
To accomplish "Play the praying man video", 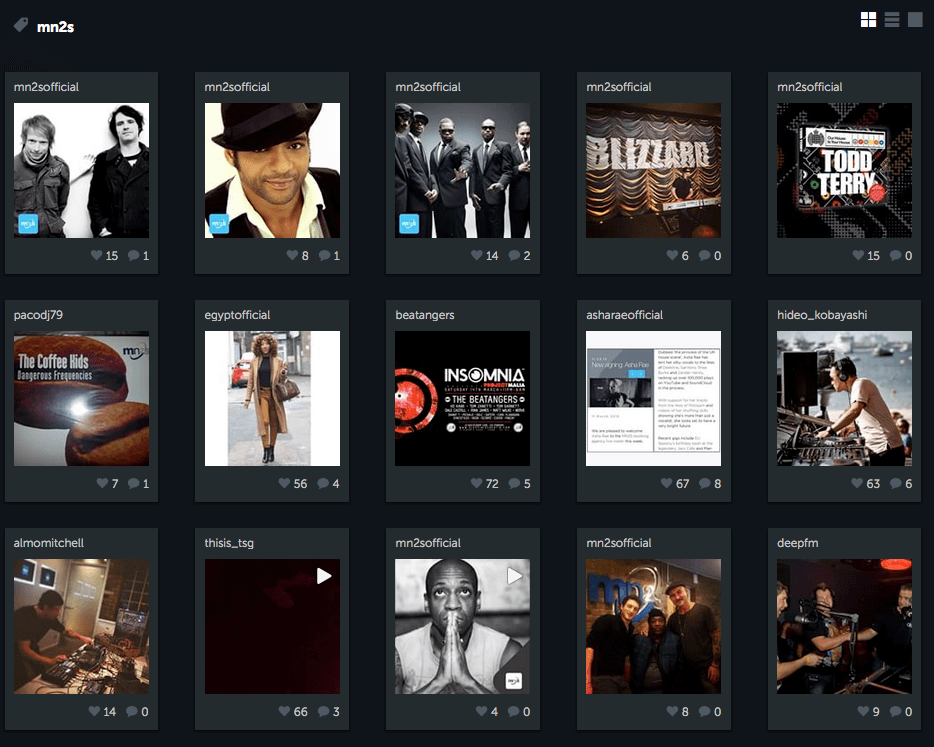I will pos(514,576).
